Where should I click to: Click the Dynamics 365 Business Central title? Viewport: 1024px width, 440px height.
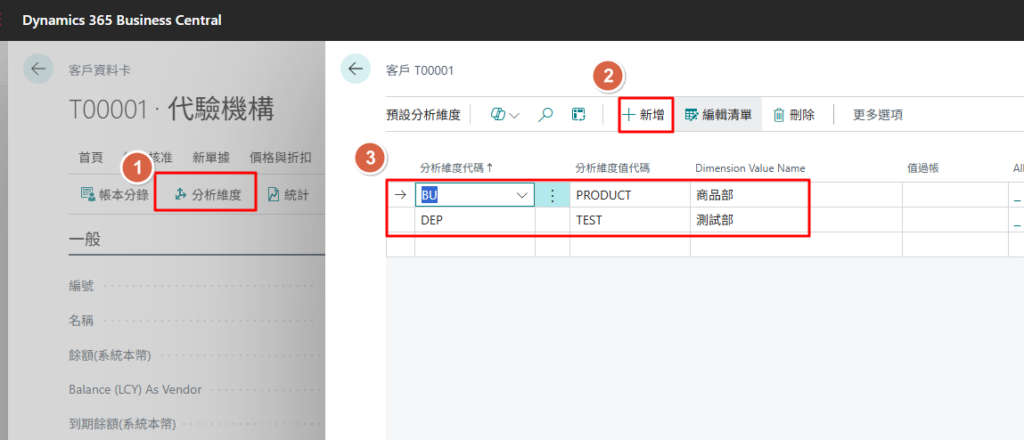[x=121, y=20]
